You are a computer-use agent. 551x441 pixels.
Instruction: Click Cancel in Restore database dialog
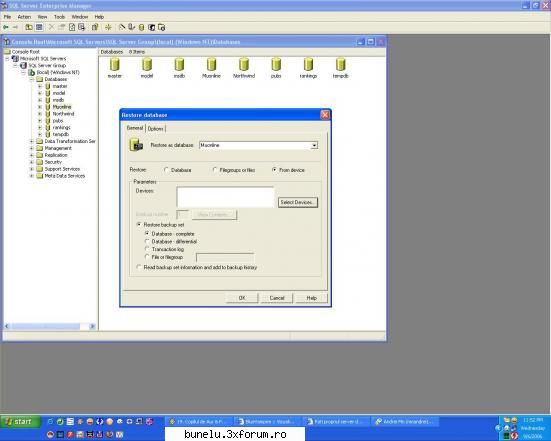pyautogui.click(x=277, y=298)
